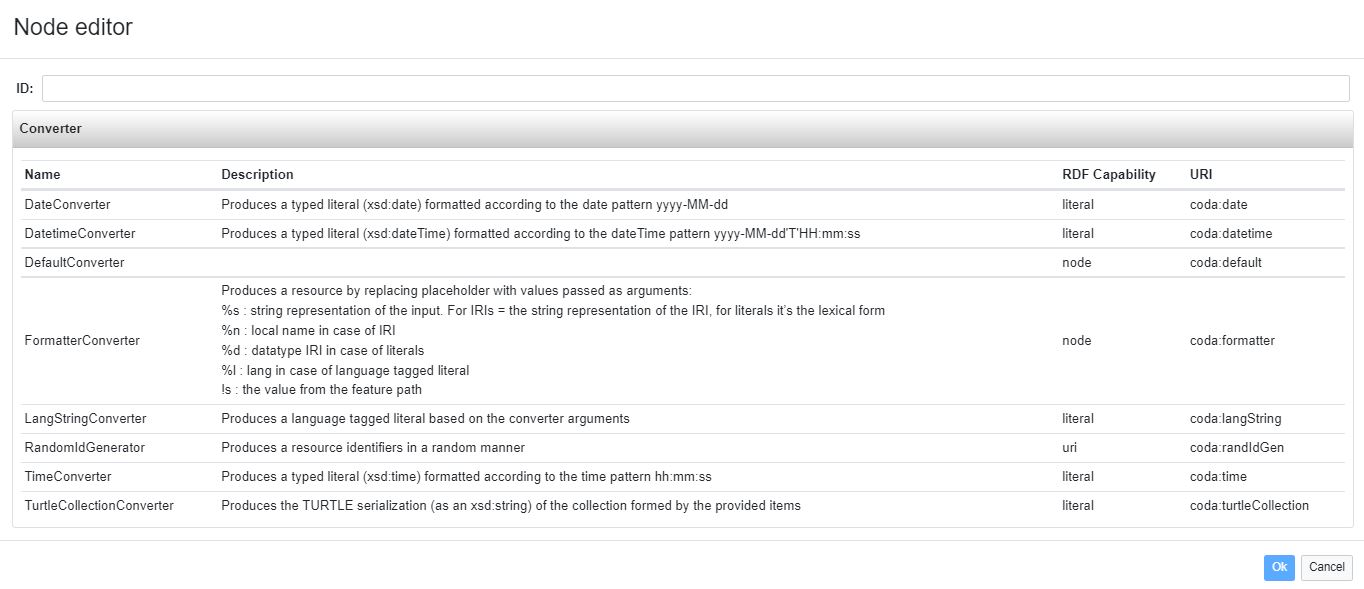This screenshot has width=1364, height=589.
Task: Click the ID input field
Action: (695, 88)
